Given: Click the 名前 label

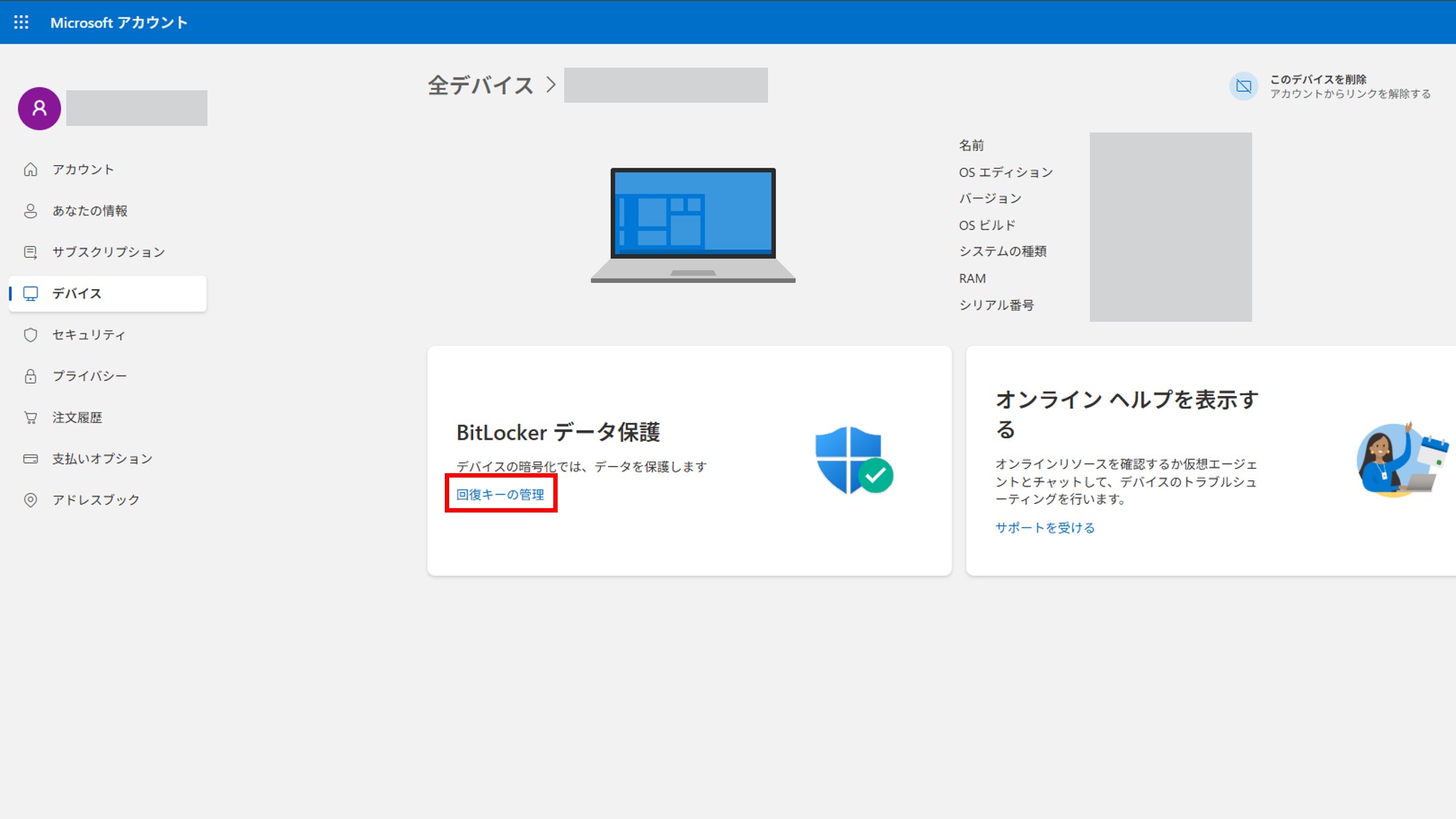Looking at the screenshot, I should [971, 146].
